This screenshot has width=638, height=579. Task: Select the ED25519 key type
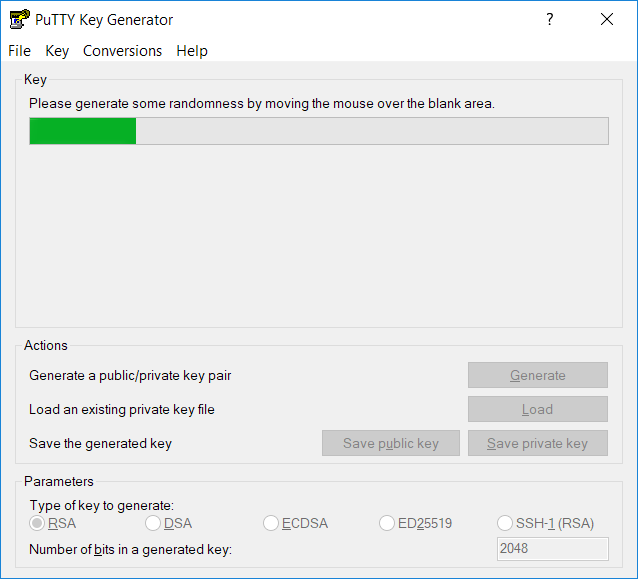point(415,523)
